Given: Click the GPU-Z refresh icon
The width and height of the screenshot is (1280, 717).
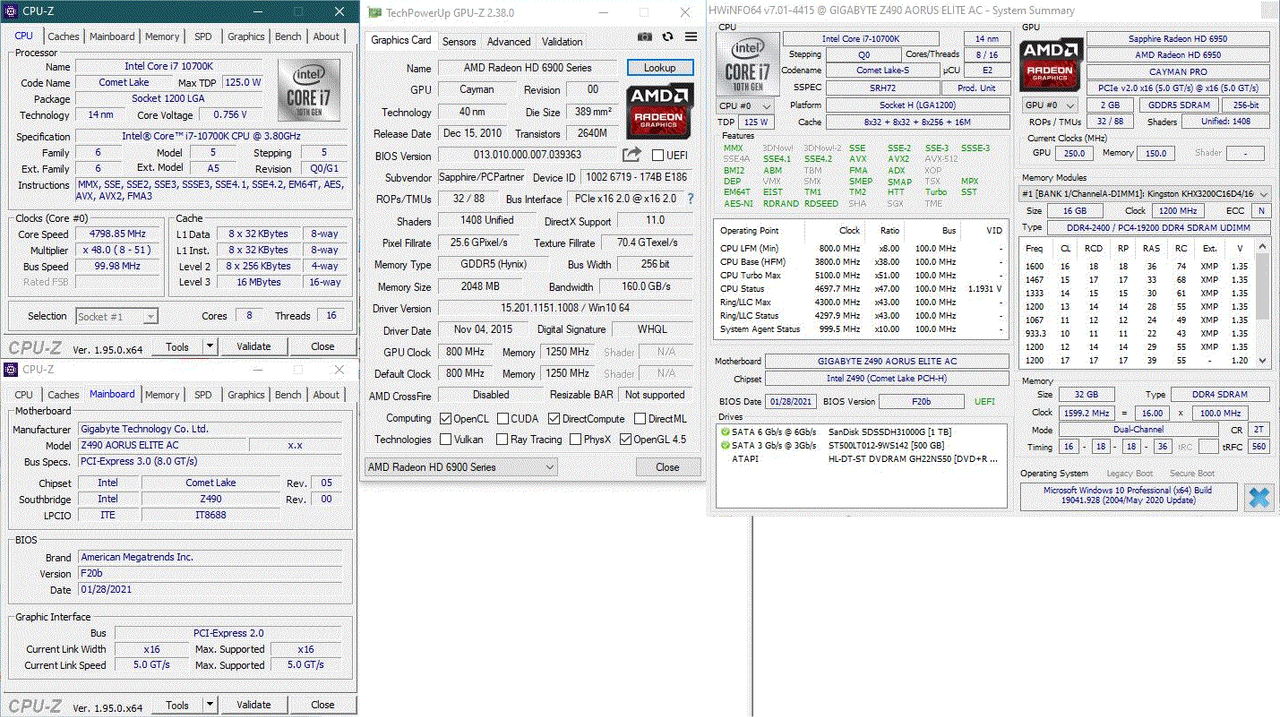Looking at the screenshot, I should coord(669,36).
